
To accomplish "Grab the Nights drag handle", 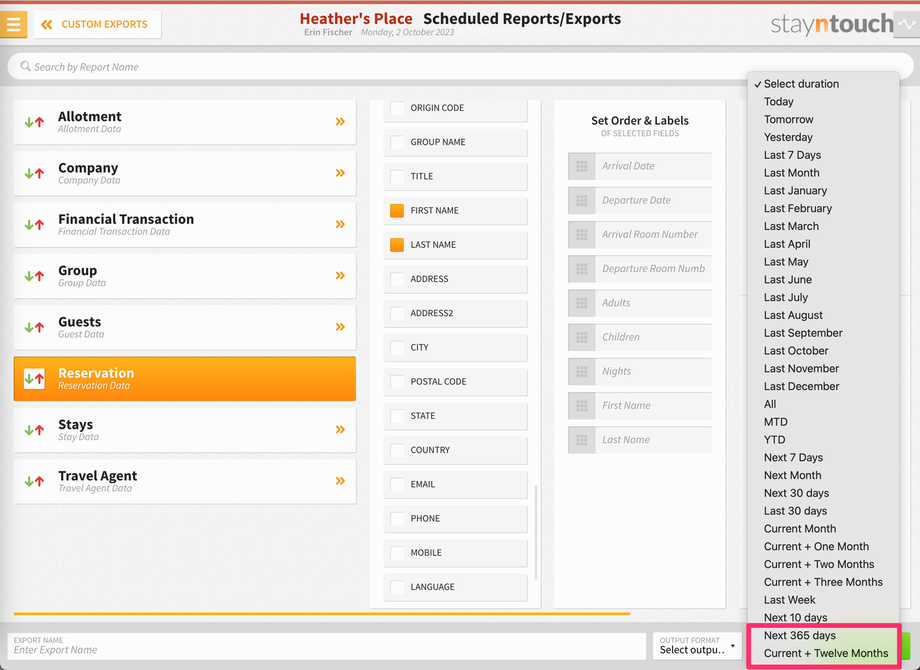I will (581, 371).
